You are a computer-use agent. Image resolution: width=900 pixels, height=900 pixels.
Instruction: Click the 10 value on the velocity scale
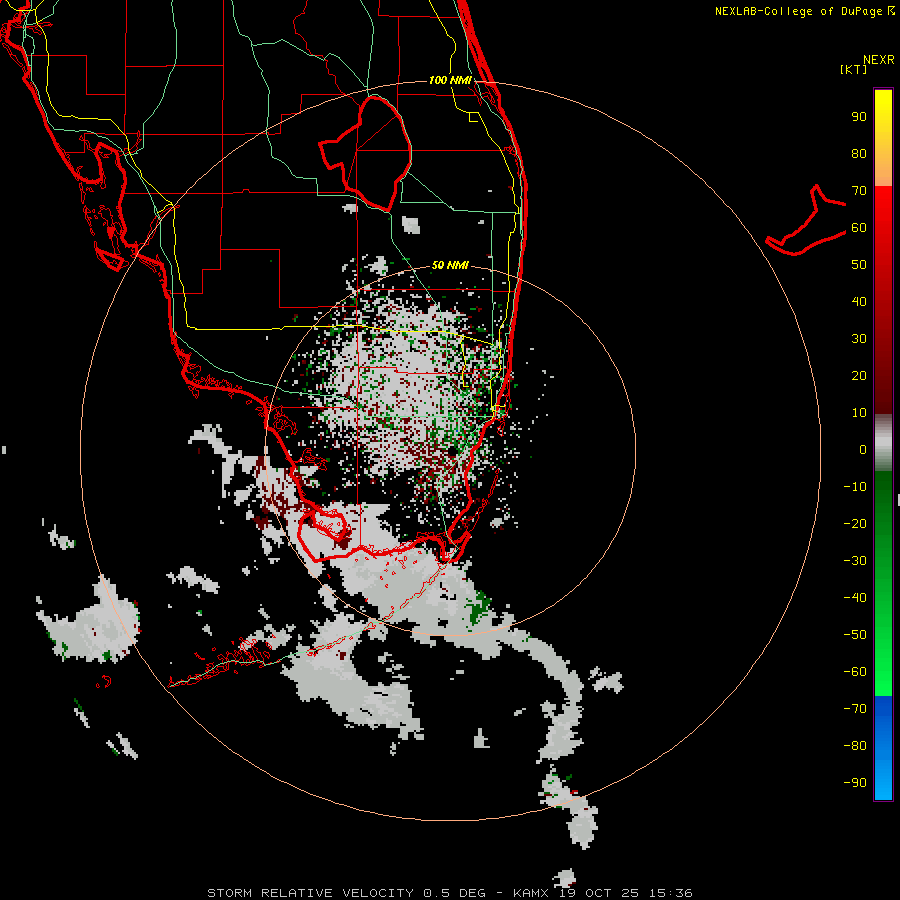pyautogui.click(x=859, y=413)
